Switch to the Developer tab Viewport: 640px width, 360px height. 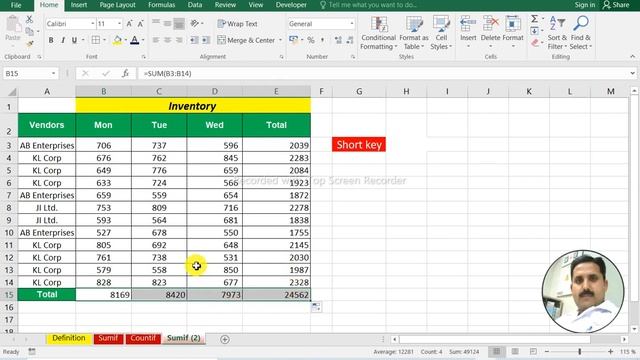coord(291,5)
